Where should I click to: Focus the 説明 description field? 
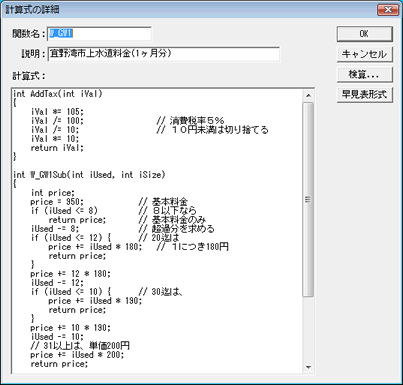164,54
